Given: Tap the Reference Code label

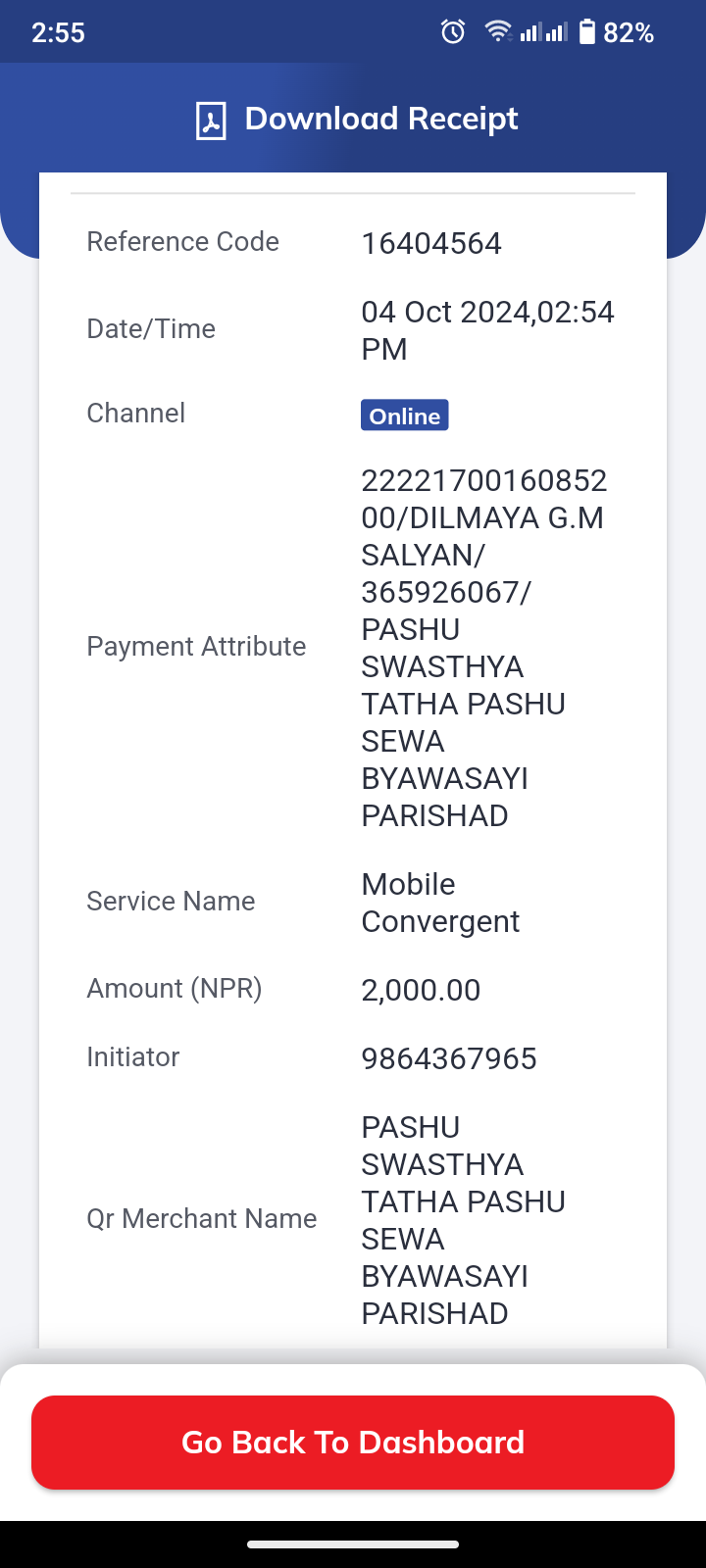Looking at the screenshot, I should coord(183,241).
